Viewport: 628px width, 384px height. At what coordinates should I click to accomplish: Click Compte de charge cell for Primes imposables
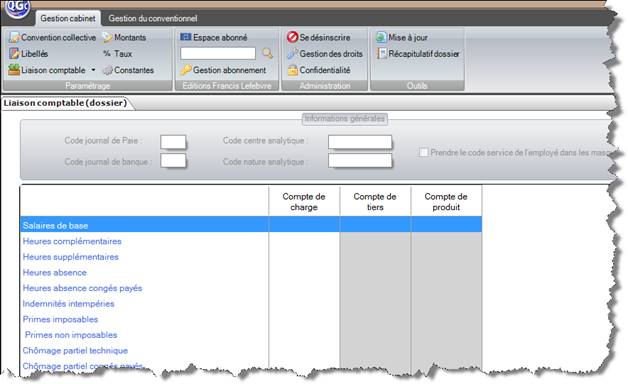tap(304, 319)
